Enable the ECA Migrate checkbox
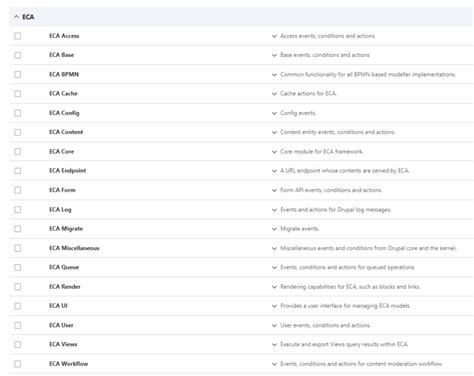This screenshot has height=376, width=474. point(18,229)
